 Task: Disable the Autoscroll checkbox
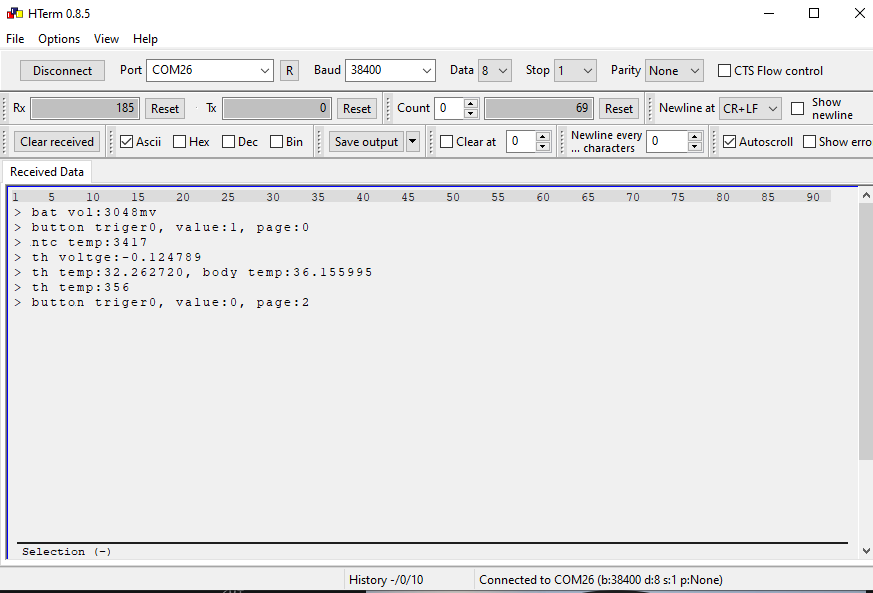[x=729, y=142]
